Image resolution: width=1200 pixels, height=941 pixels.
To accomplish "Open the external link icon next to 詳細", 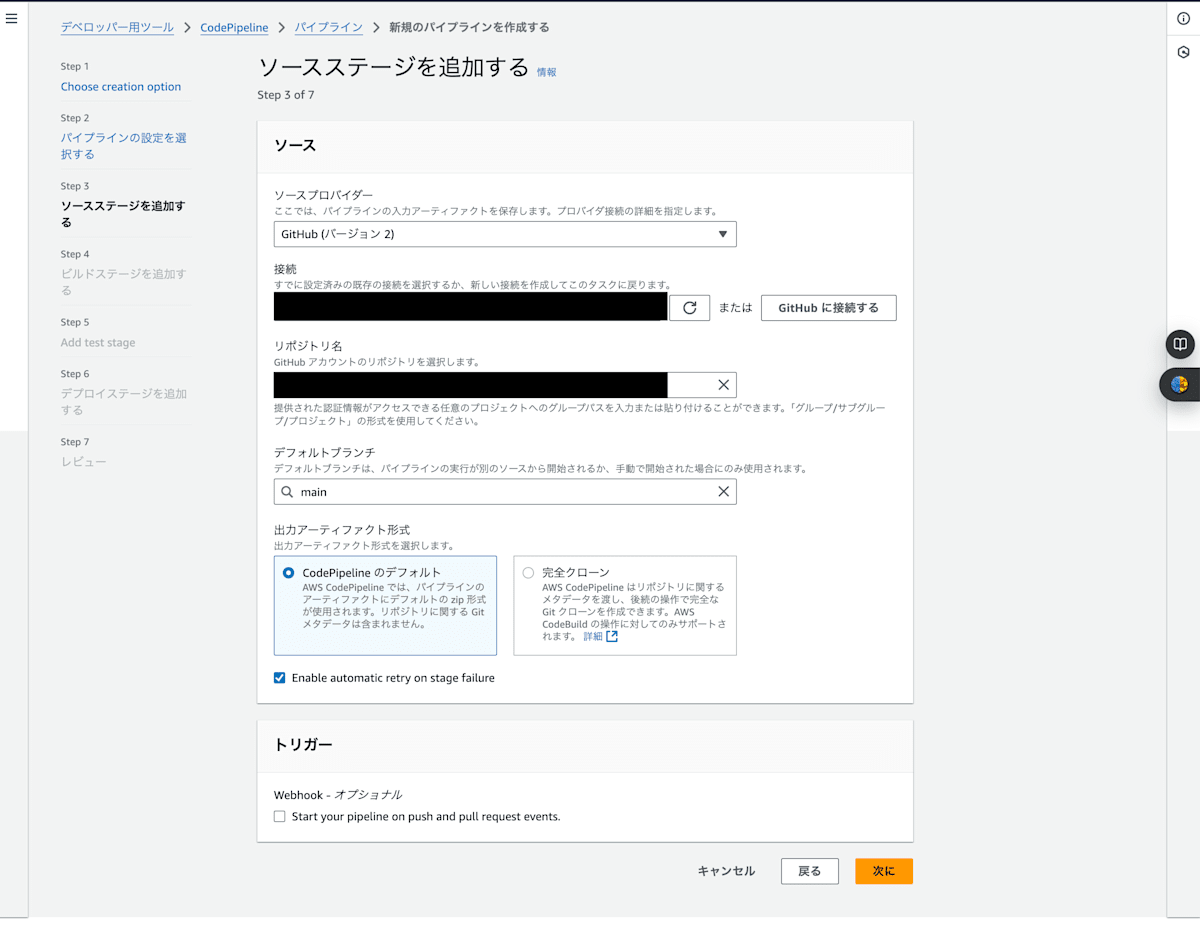I will pos(612,636).
